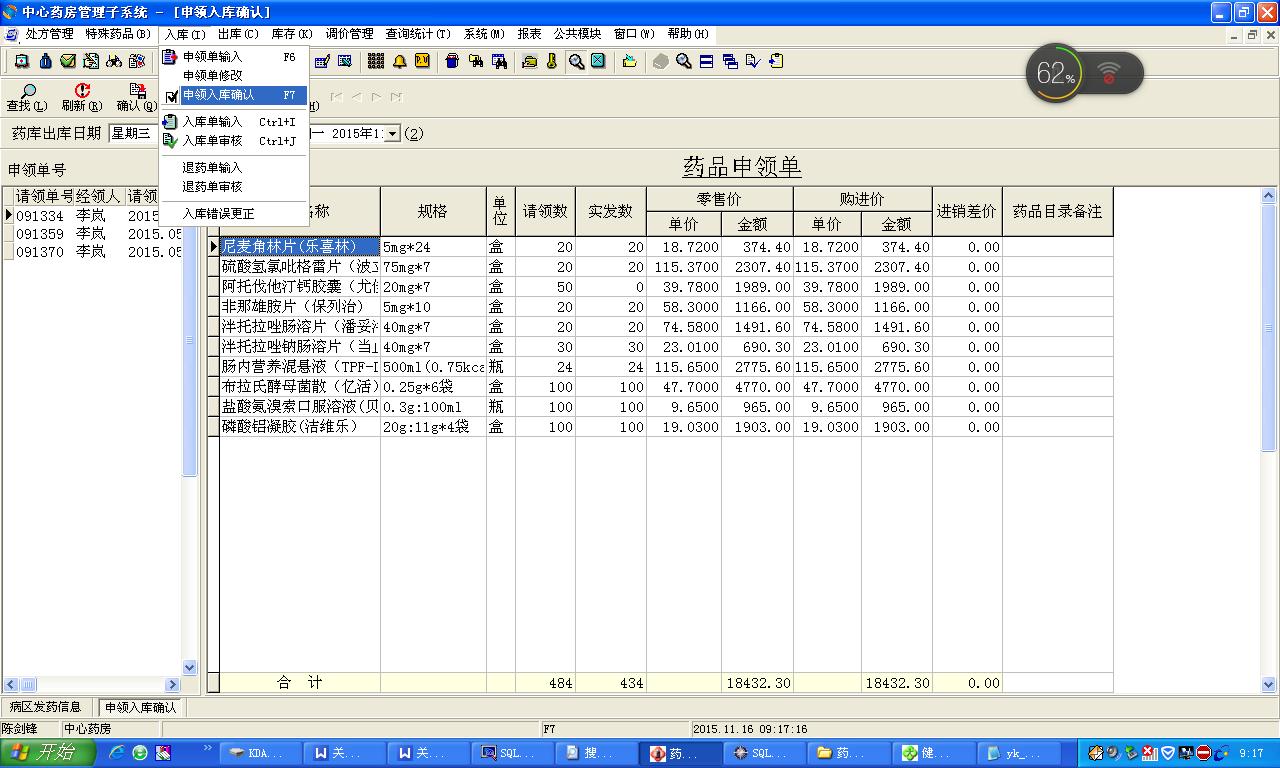Screen dimensions: 1280x768
Task: Click the 实发数 column header
Action: click(x=611, y=211)
